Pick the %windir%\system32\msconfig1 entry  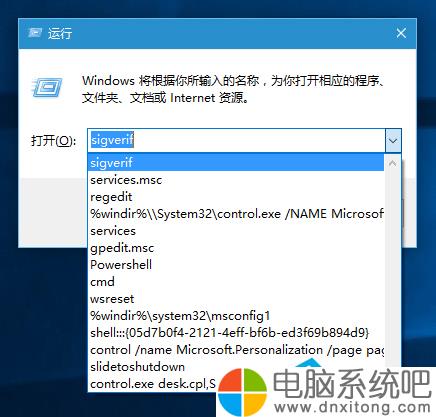pos(236,316)
